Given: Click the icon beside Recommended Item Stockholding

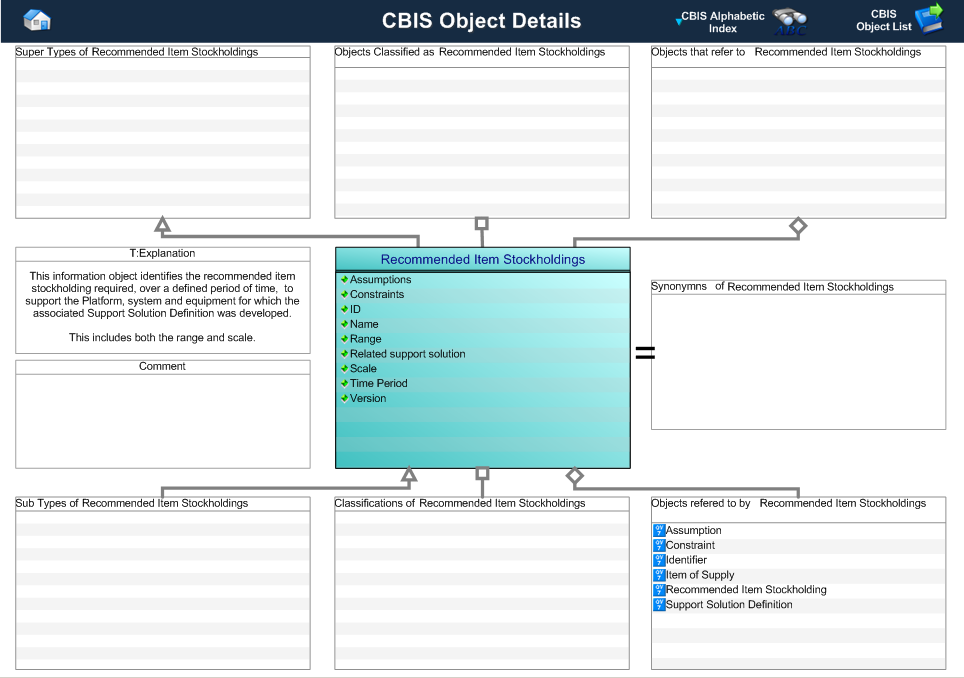Looking at the screenshot, I should [x=659, y=589].
